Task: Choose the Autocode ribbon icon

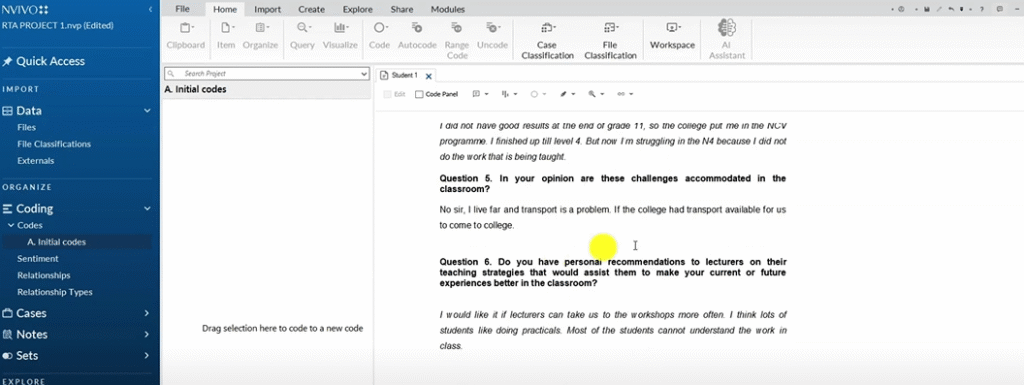Action: pyautogui.click(x=417, y=36)
